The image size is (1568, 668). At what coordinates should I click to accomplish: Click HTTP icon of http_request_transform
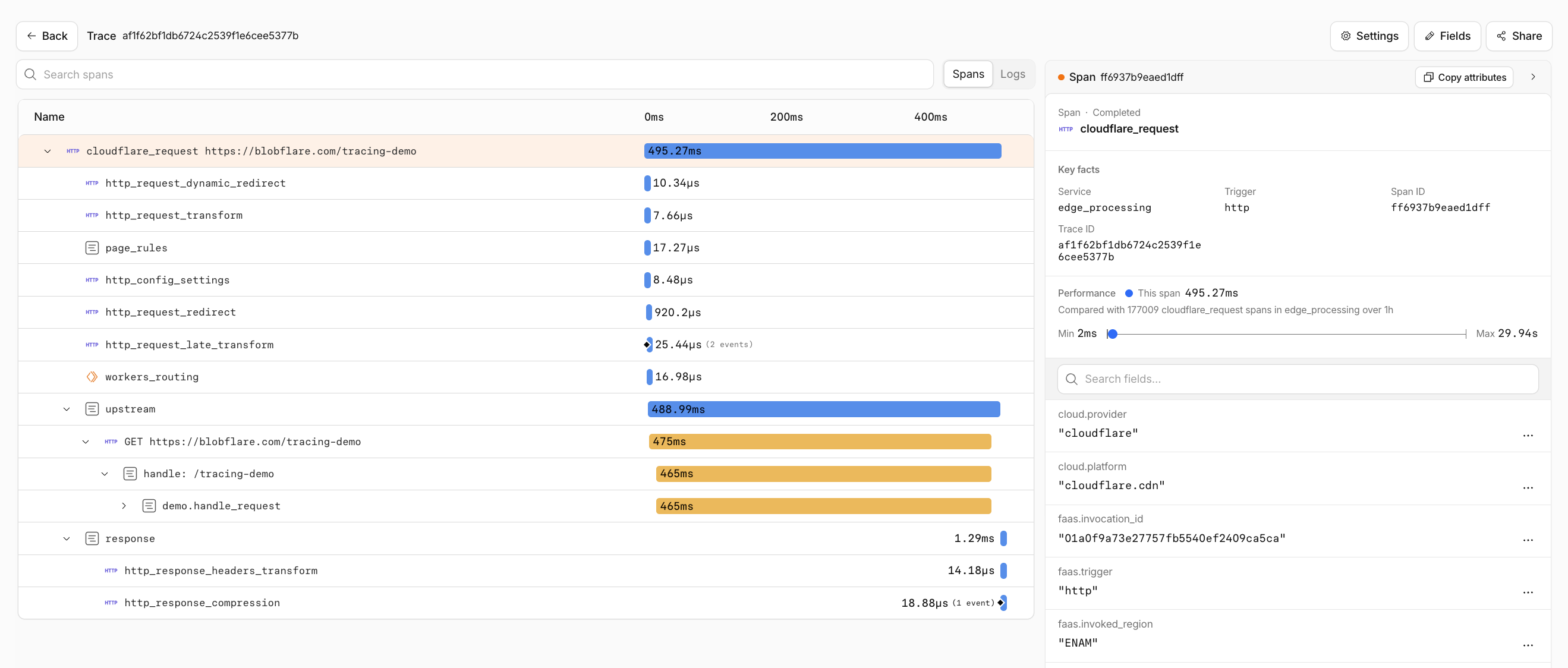click(92, 215)
